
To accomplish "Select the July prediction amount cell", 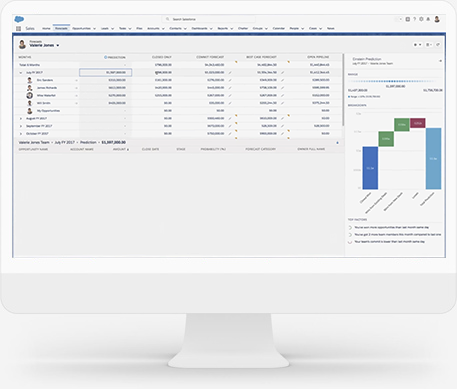I will [106, 72].
